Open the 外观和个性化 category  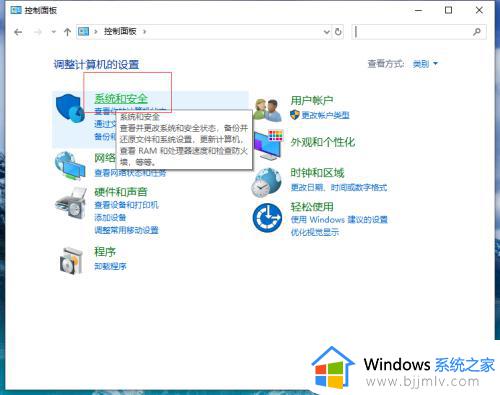(323, 142)
